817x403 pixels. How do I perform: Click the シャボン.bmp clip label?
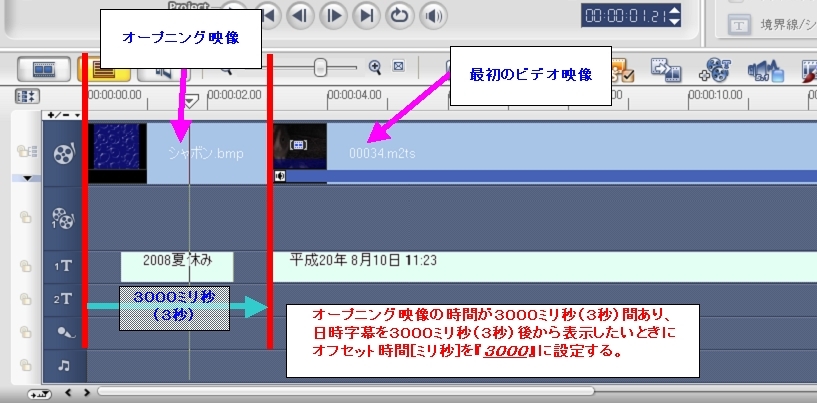click(206, 153)
